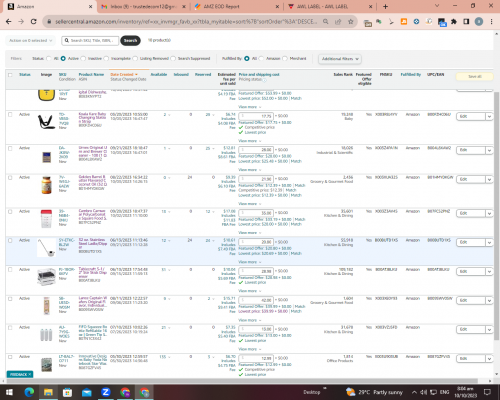The width and height of the screenshot is (500, 400).
Task: Open the Chrome extensions puzzle icon
Action: pyautogui.click(x=454, y=22)
